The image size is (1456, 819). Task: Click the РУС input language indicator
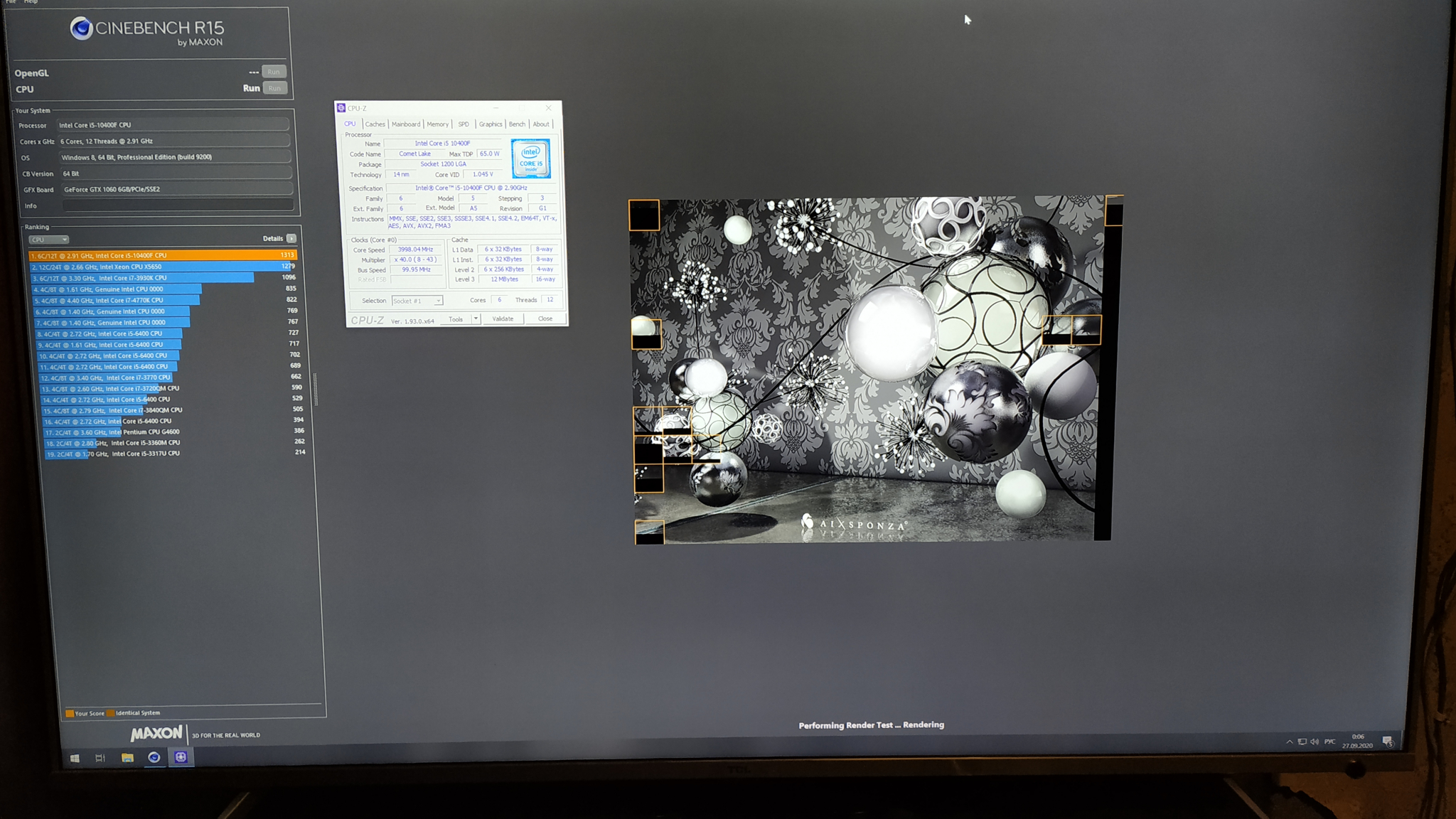tap(1330, 742)
